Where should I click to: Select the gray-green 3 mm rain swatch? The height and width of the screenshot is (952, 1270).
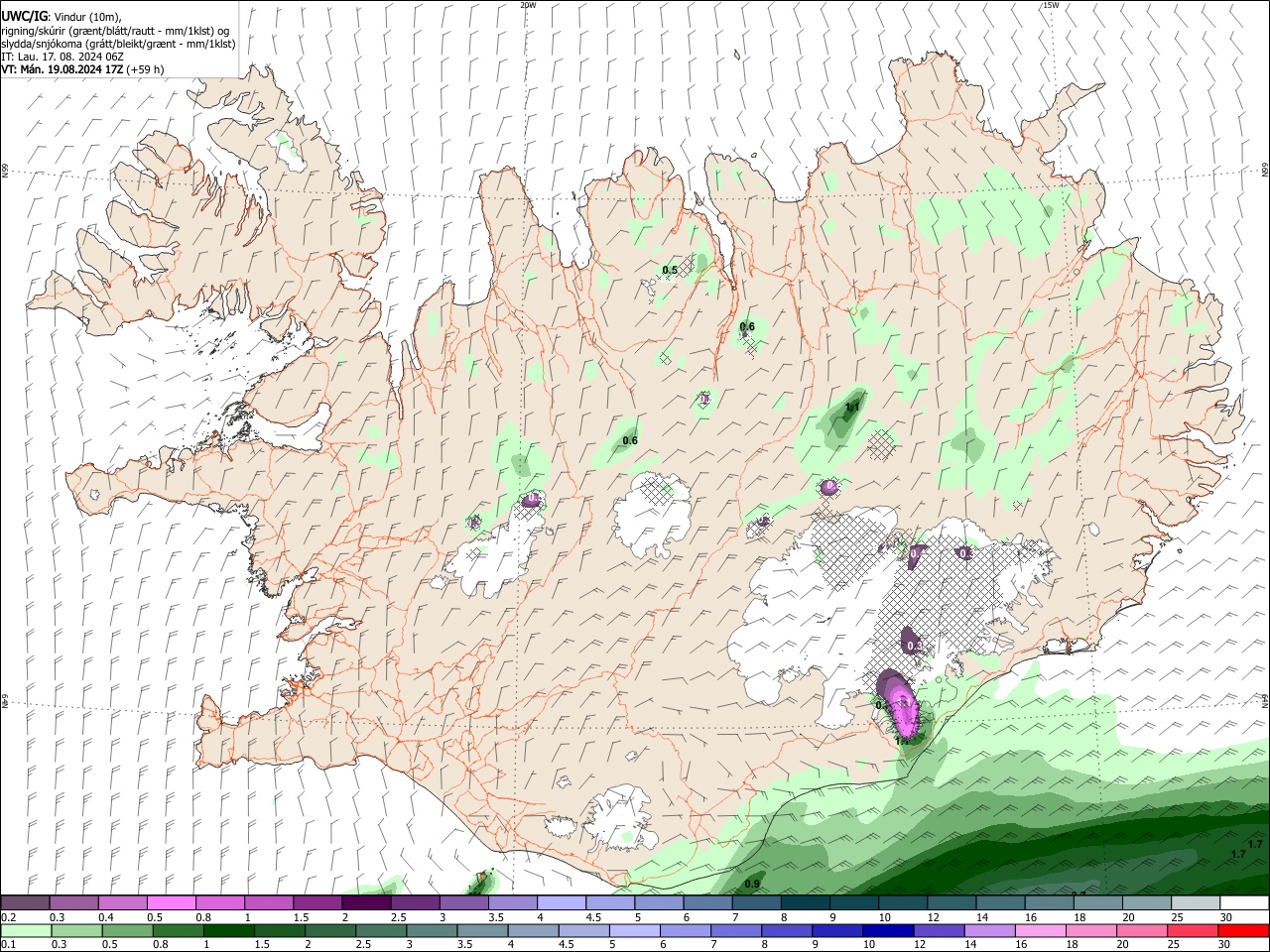(432, 931)
